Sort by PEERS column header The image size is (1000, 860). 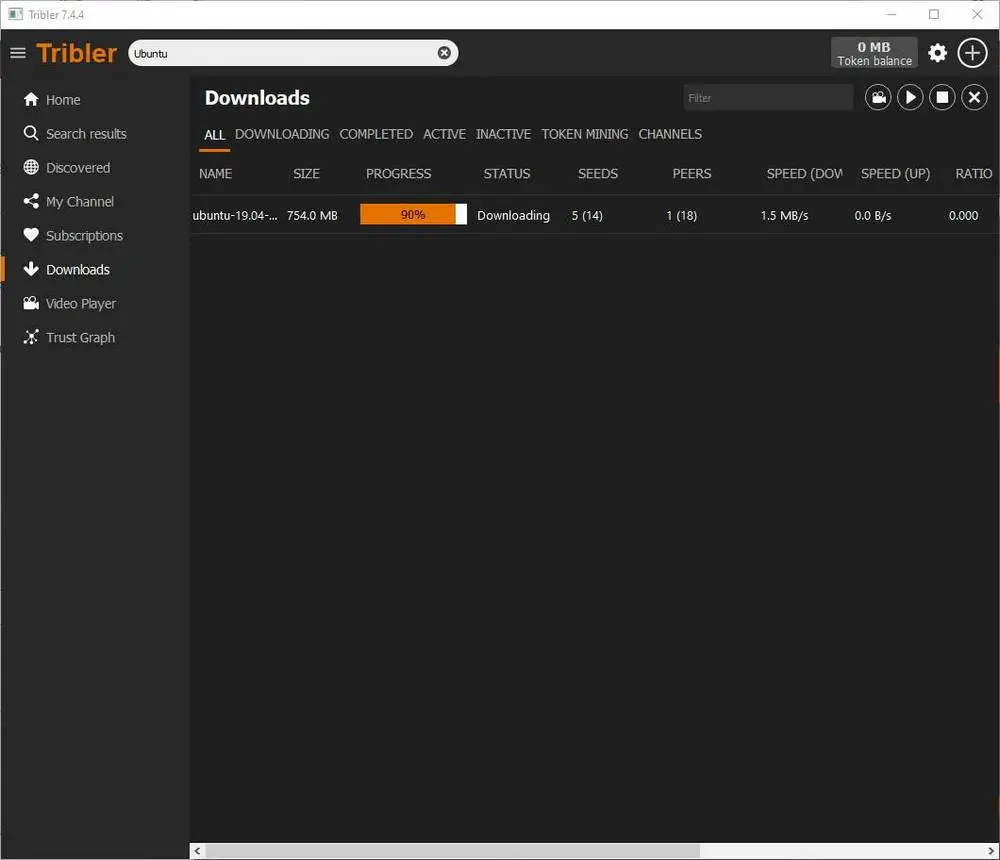point(692,174)
